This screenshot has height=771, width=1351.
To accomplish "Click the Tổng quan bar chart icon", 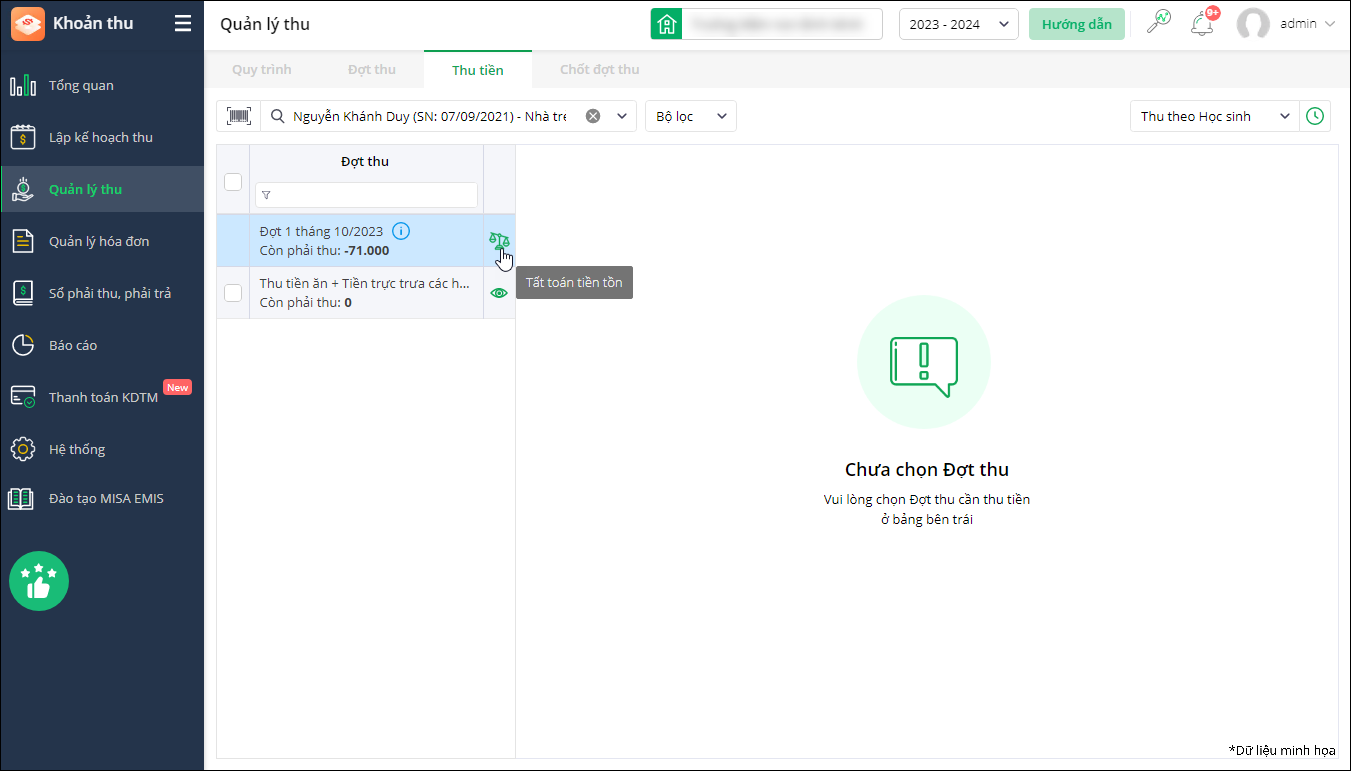I will point(23,85).
